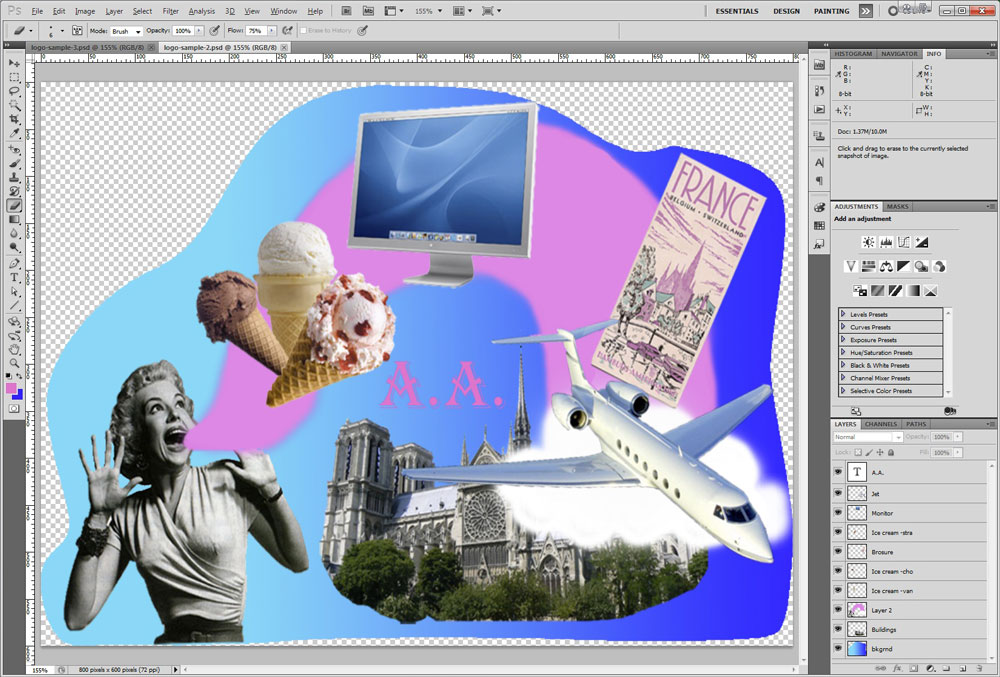Select the Layer 2 thumbnail
This screenshot has height=677, width=1000.
[857, 610]
